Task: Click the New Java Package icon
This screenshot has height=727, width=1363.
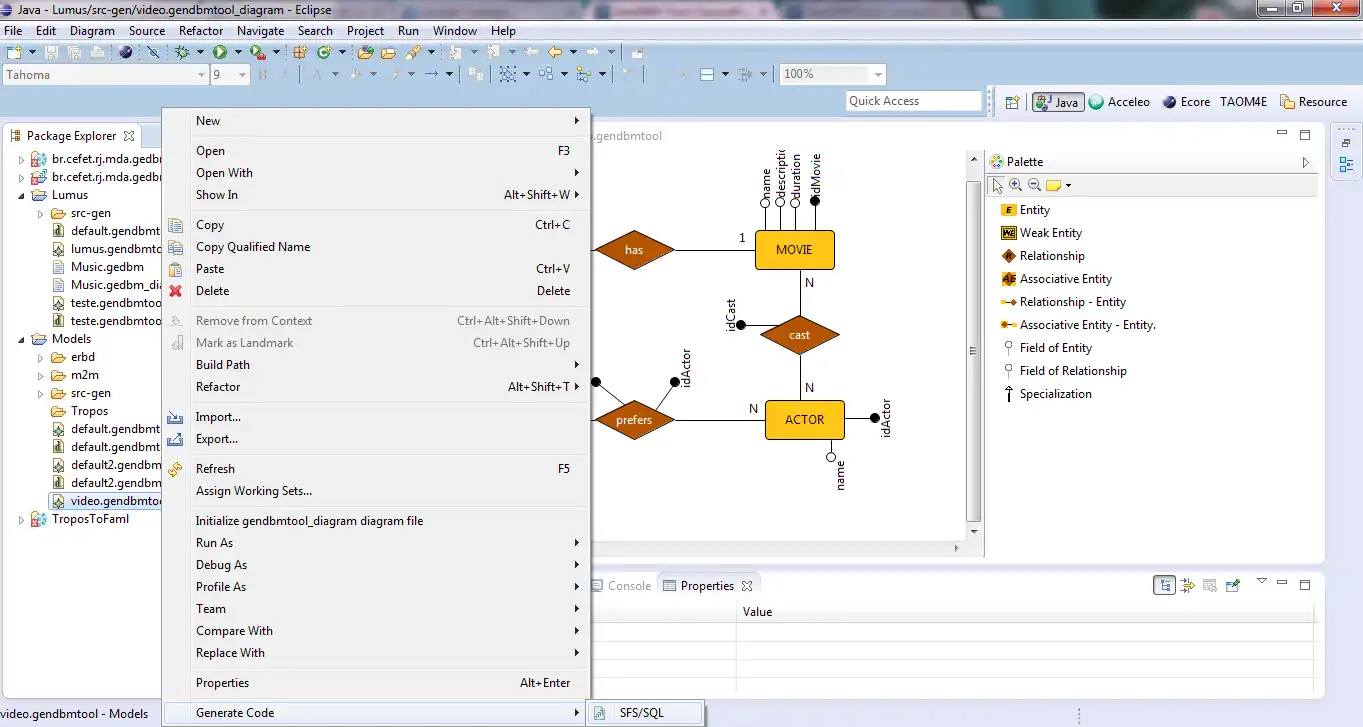Action: point(300,52)
